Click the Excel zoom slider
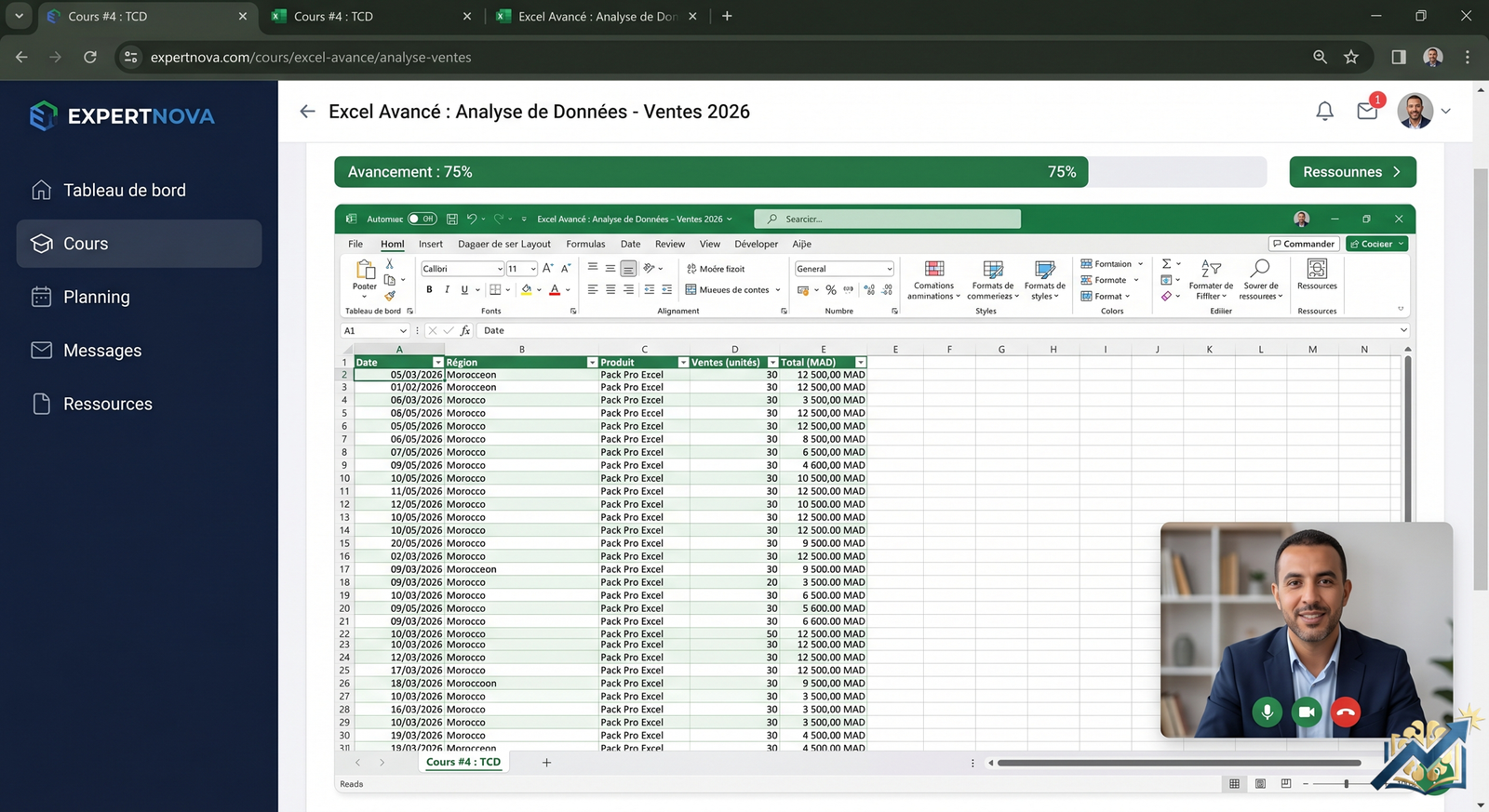 [x=1346, y=784]
